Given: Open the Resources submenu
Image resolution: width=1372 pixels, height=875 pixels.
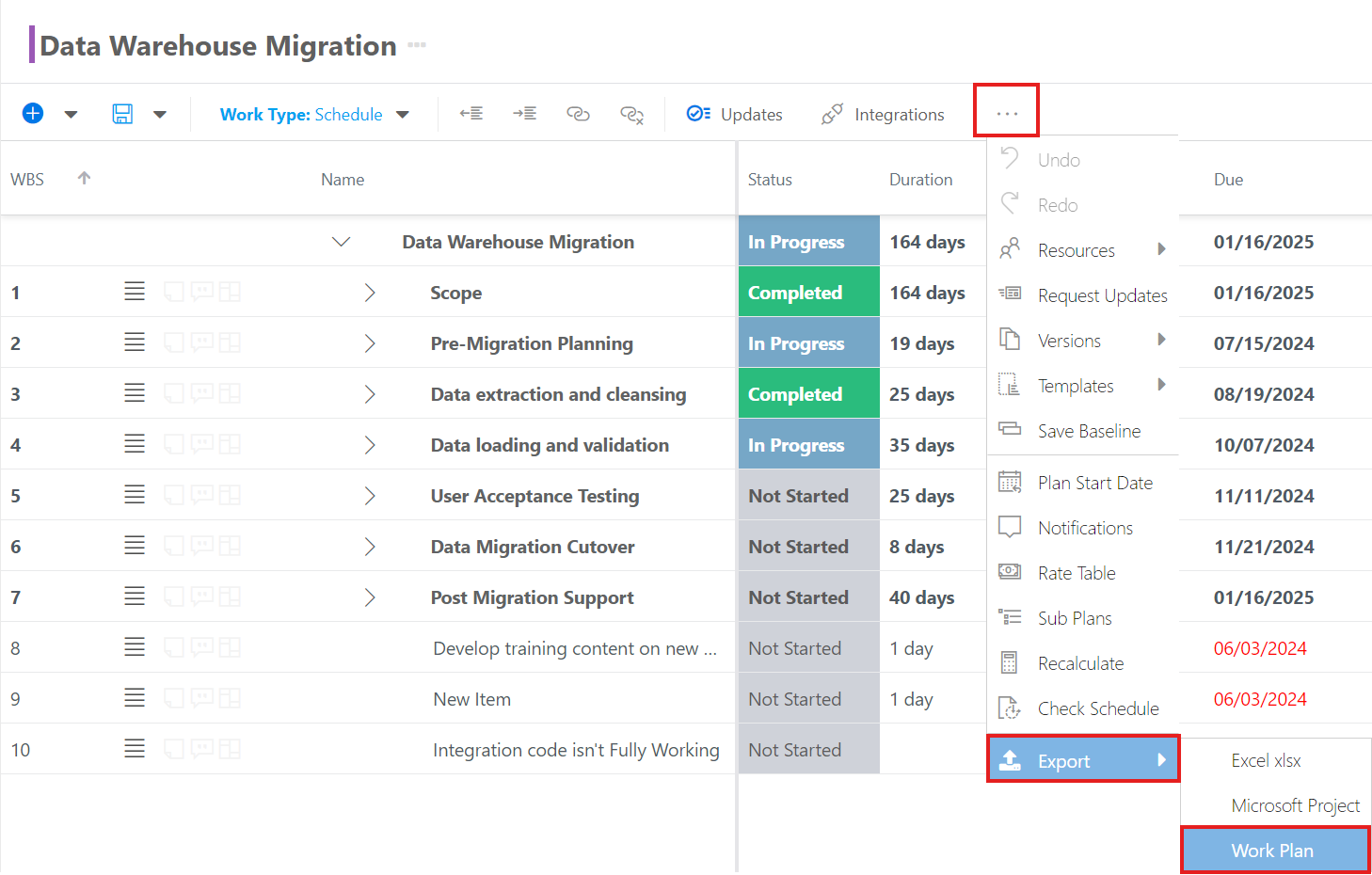Looking at the screenshot, I should (1082, 250).
